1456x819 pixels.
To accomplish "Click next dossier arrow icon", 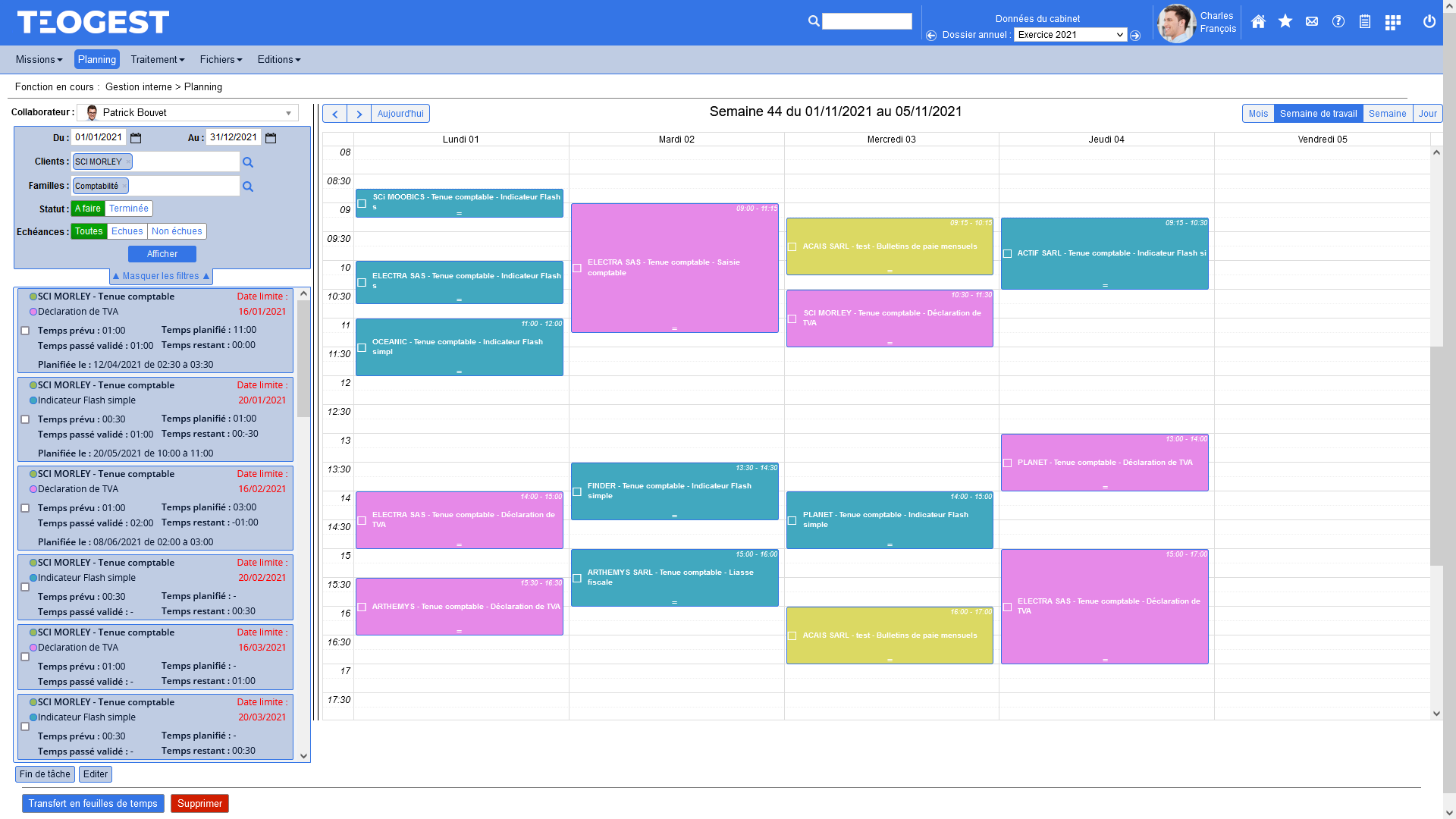I will click(1135, 36).
